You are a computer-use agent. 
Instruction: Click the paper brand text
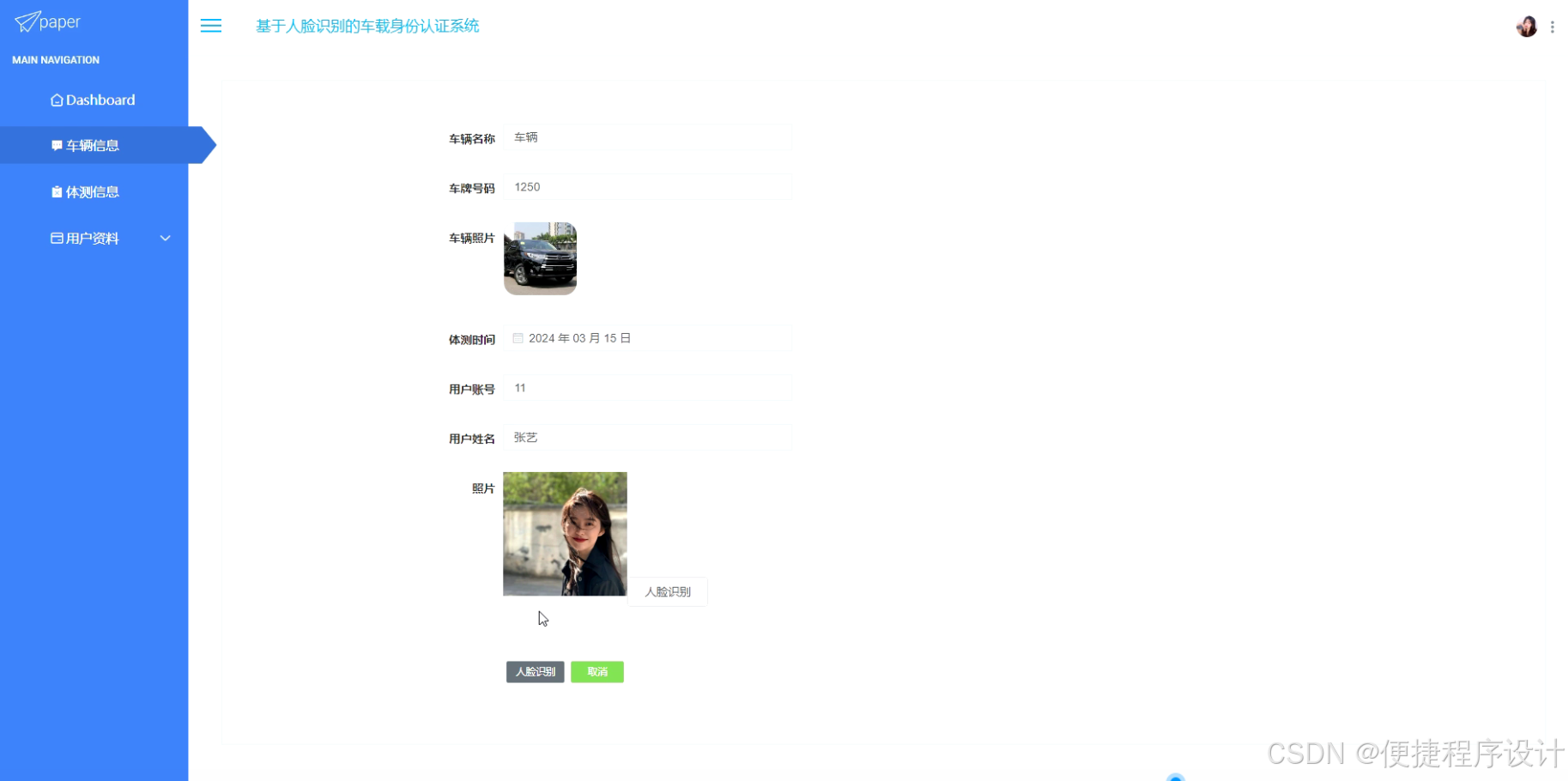[x=60, y=22]
